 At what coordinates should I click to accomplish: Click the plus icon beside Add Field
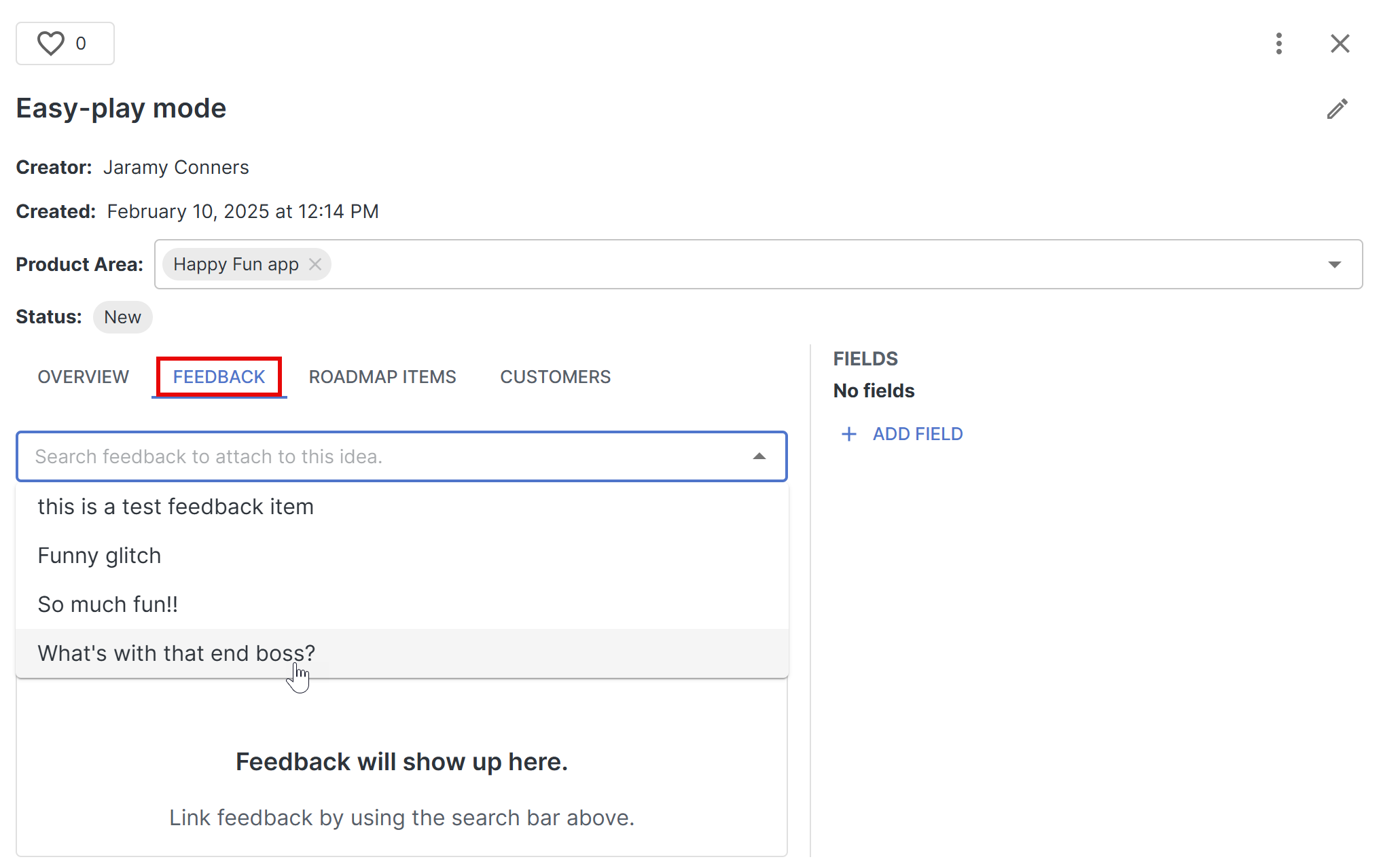coord(849,434)
